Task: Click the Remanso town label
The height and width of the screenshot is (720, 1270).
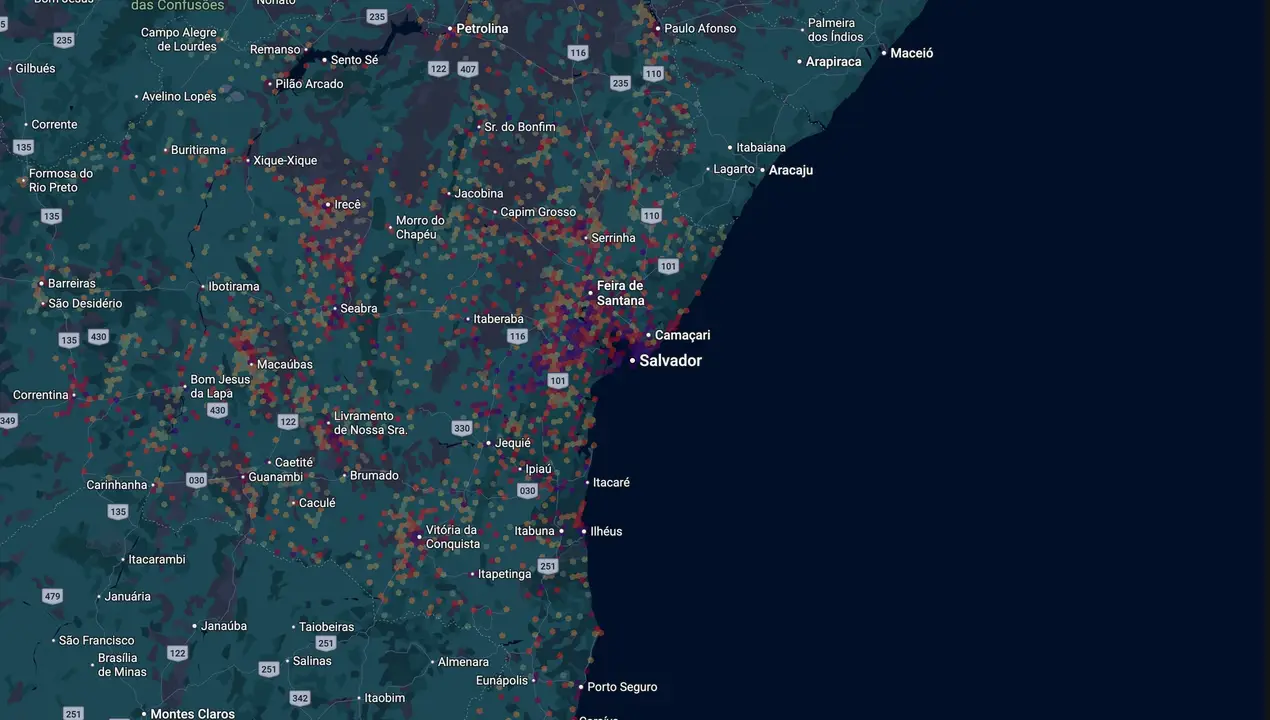Action: click(275, 49)
